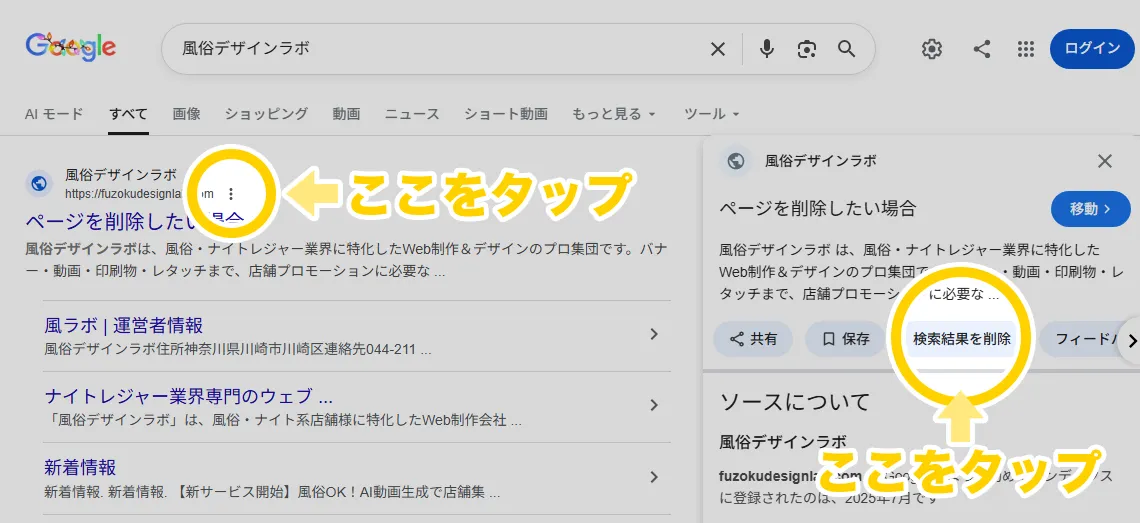Expand the もっと見る dropdown
Viewport: 1140px width, 523px height.
tap(614, 114)
